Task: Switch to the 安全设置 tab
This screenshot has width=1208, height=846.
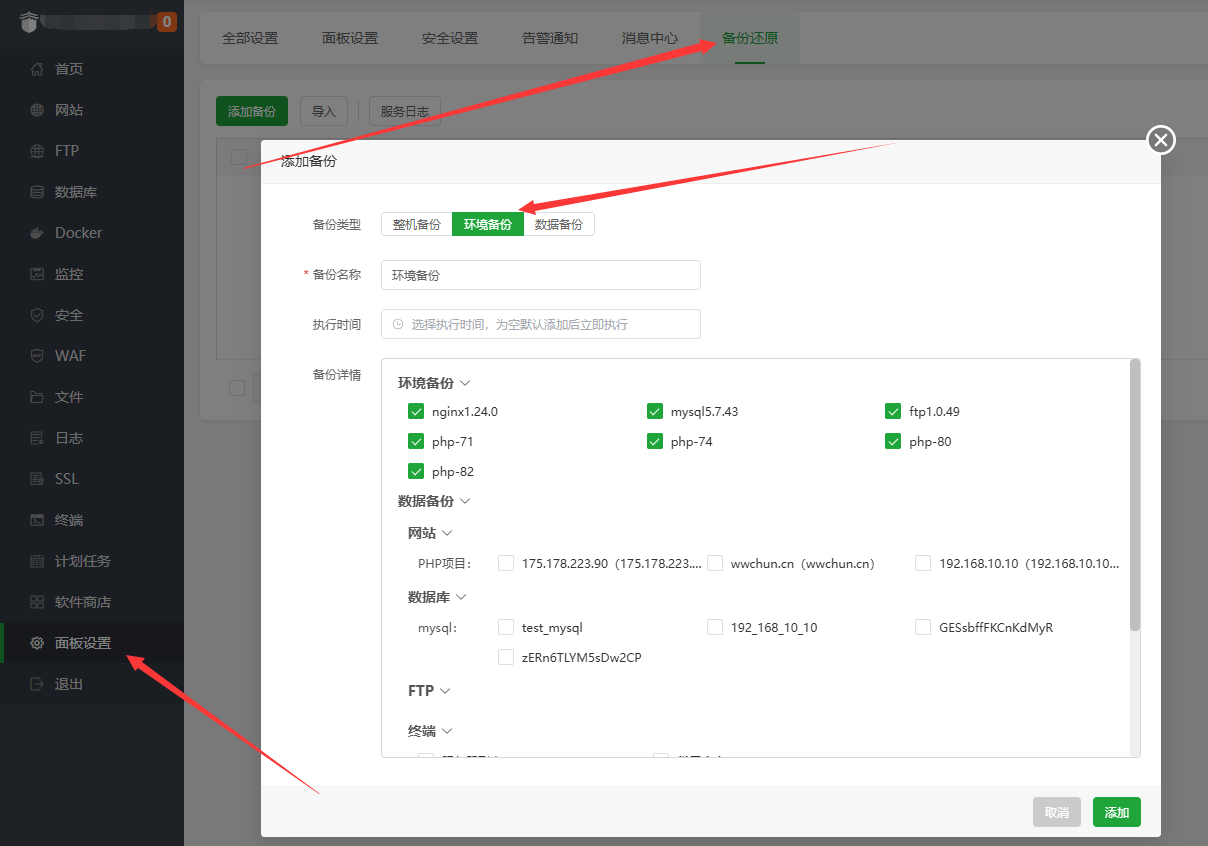Action: click(450, 39)
